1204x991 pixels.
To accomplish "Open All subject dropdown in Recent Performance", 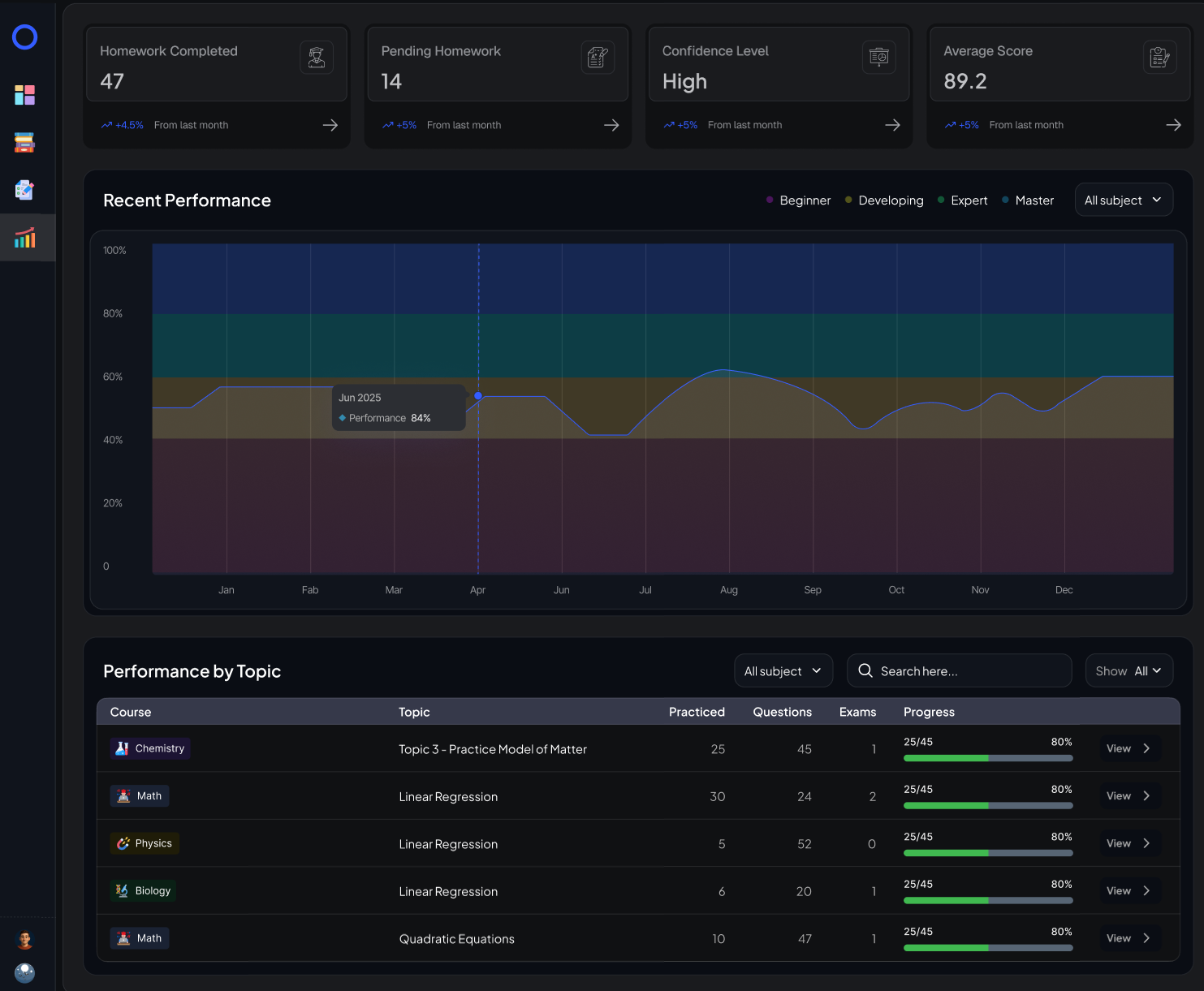I will pos(1124,200).
